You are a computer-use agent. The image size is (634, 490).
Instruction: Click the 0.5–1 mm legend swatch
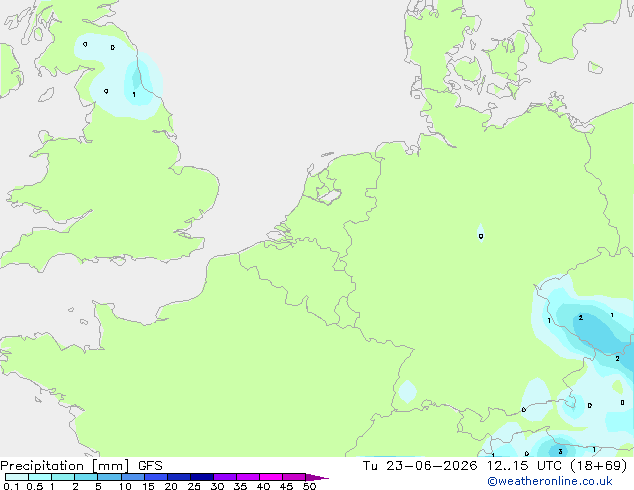tap(40, 477)
